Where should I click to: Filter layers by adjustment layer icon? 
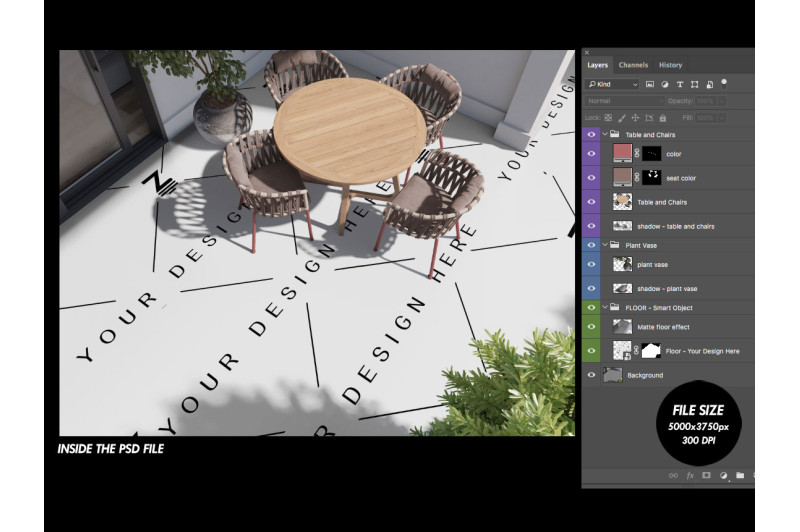(665, 85)
